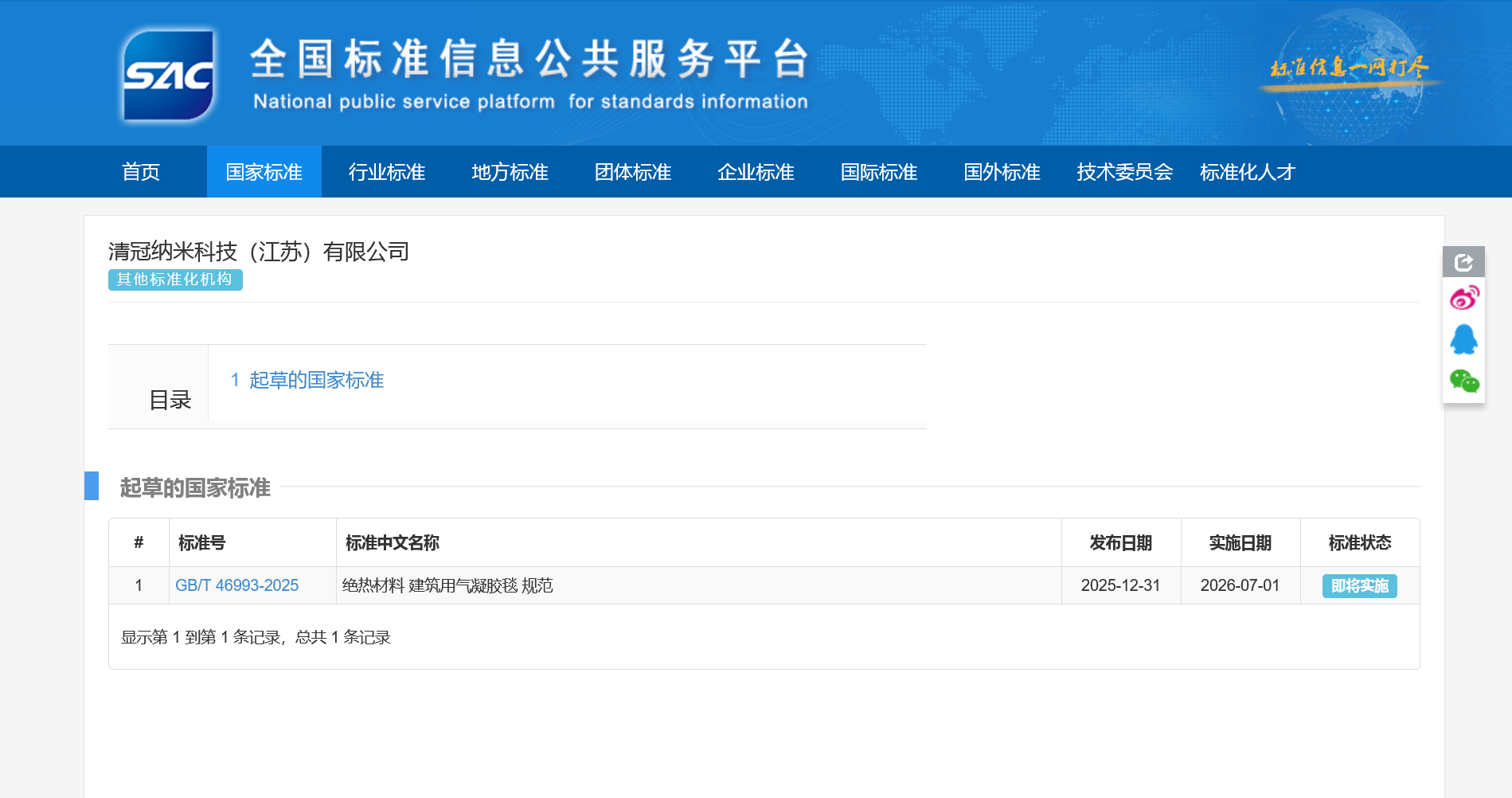Jump to 起草的国家标准 from catalog

316,381
